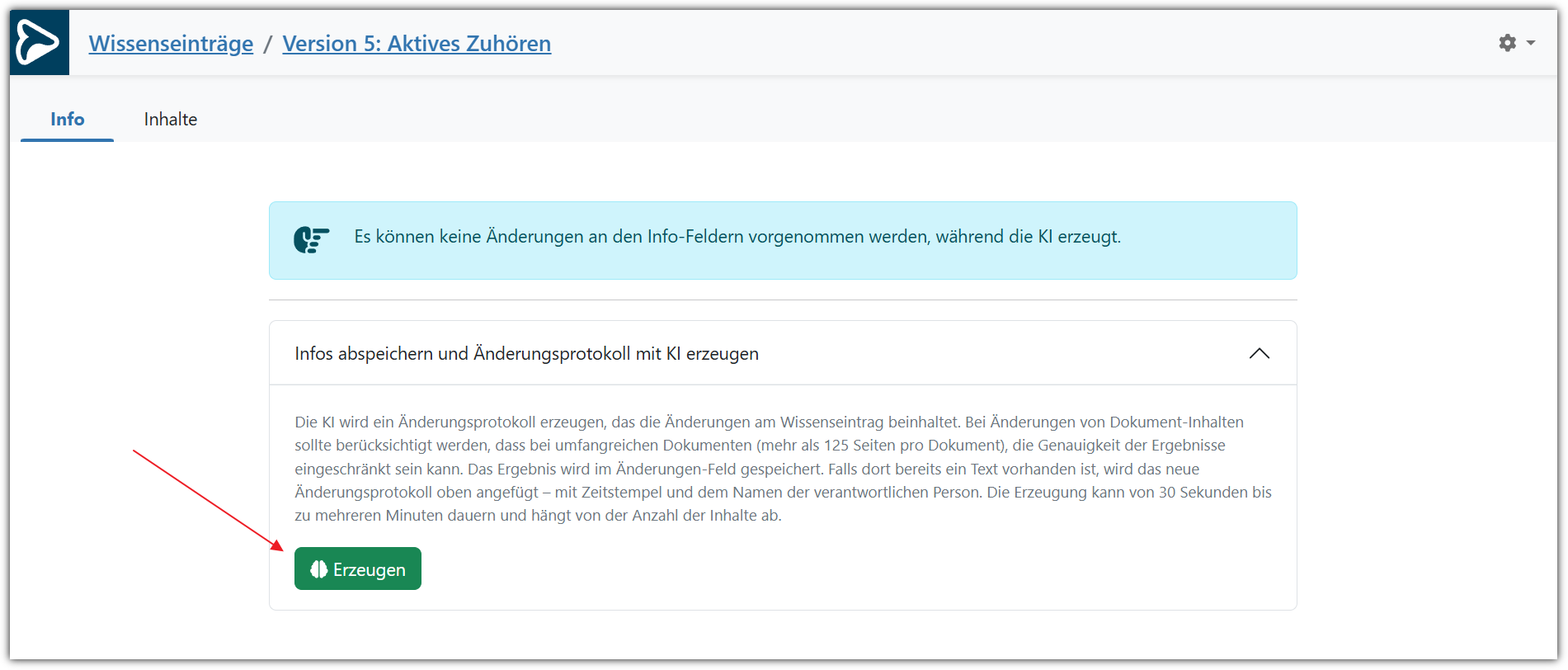Click the brain icon on the Erzeugen button
This screenshot has width=1568, height=670.
[318, 569]
